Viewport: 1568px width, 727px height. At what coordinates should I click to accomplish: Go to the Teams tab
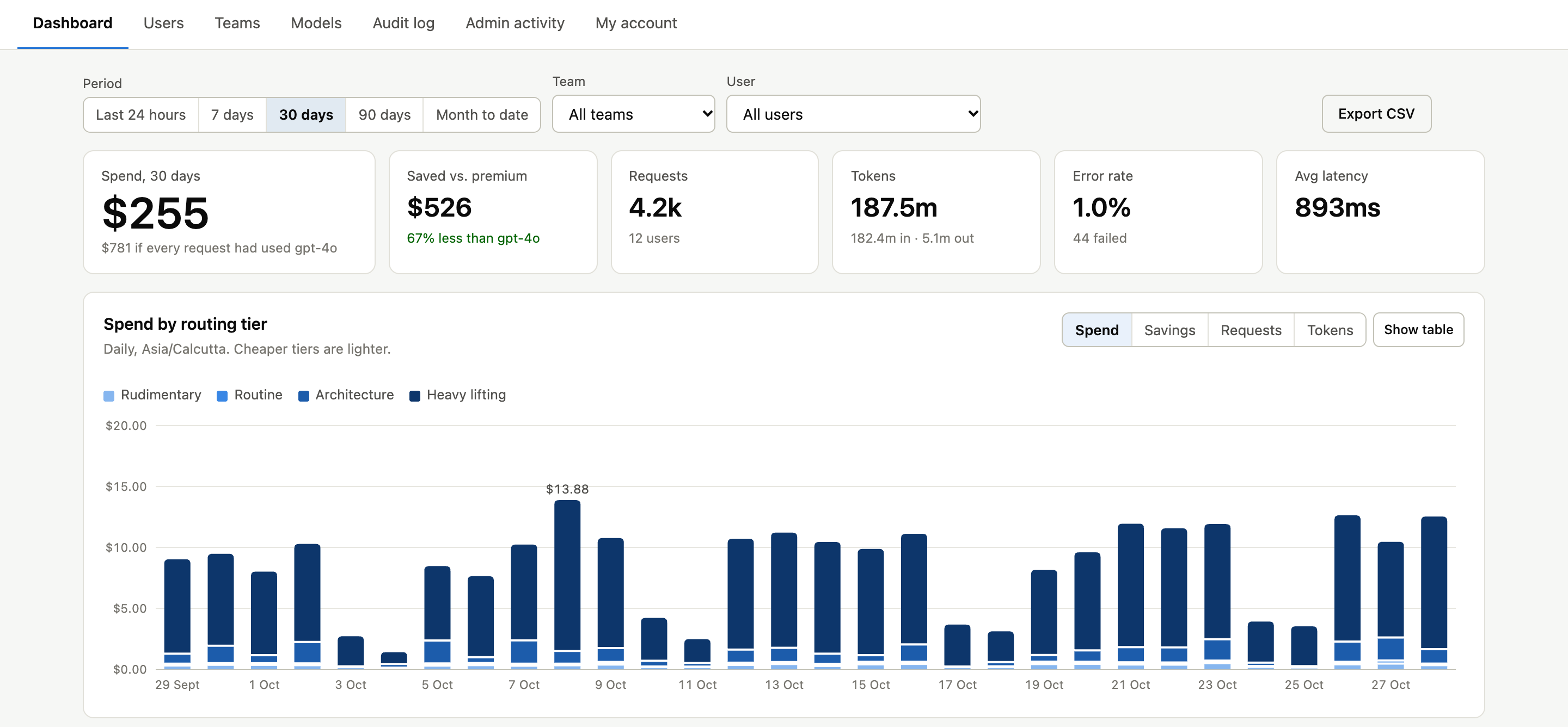pyautogui.click(x=237, y=23)
